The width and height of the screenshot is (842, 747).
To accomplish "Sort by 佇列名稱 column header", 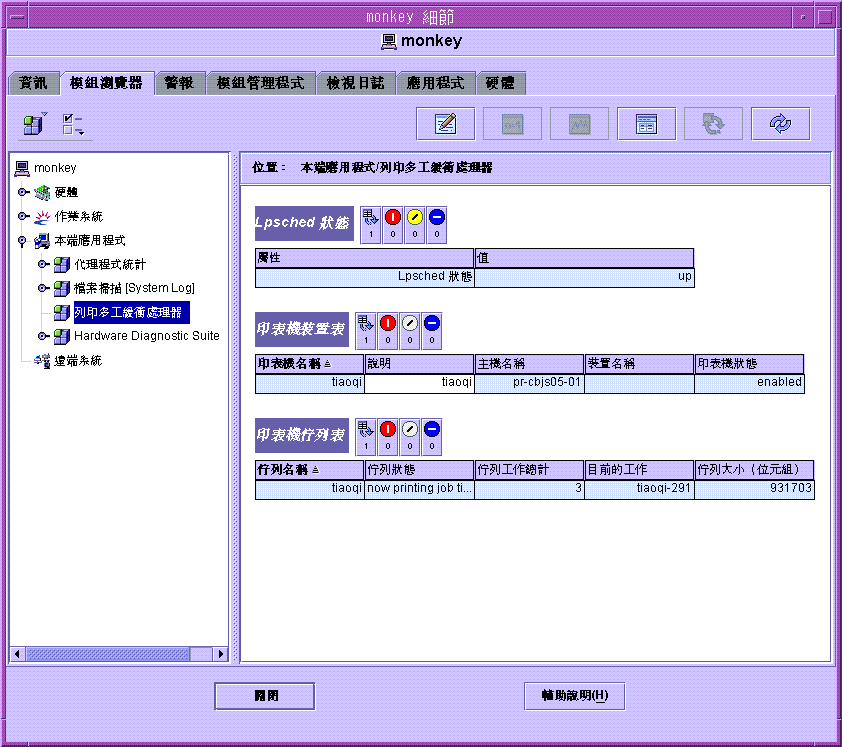I will tap(310, 470).
